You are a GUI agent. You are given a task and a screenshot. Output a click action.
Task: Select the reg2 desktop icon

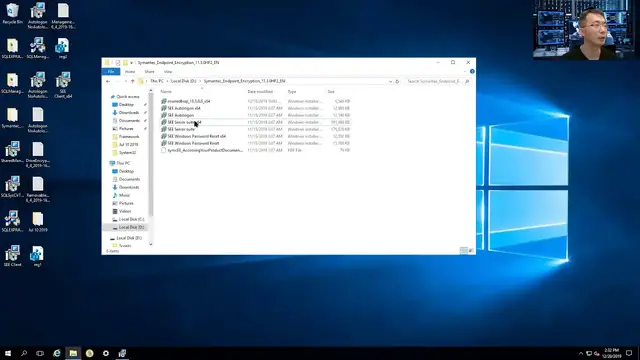click(62, 49)
